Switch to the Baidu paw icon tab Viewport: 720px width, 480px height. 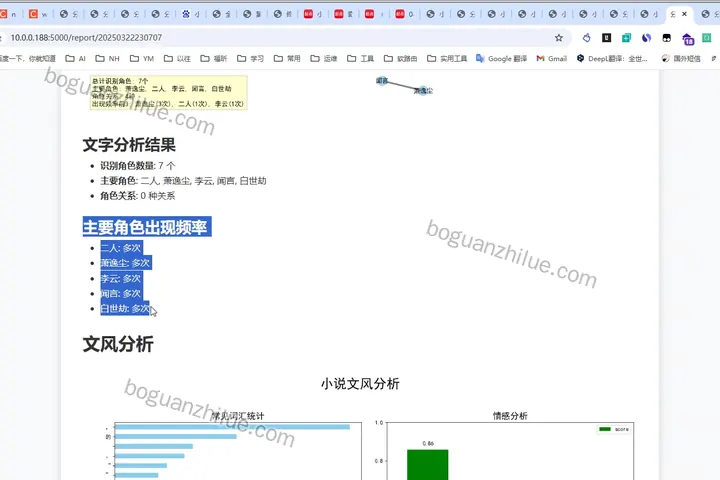tap(191, 14)
